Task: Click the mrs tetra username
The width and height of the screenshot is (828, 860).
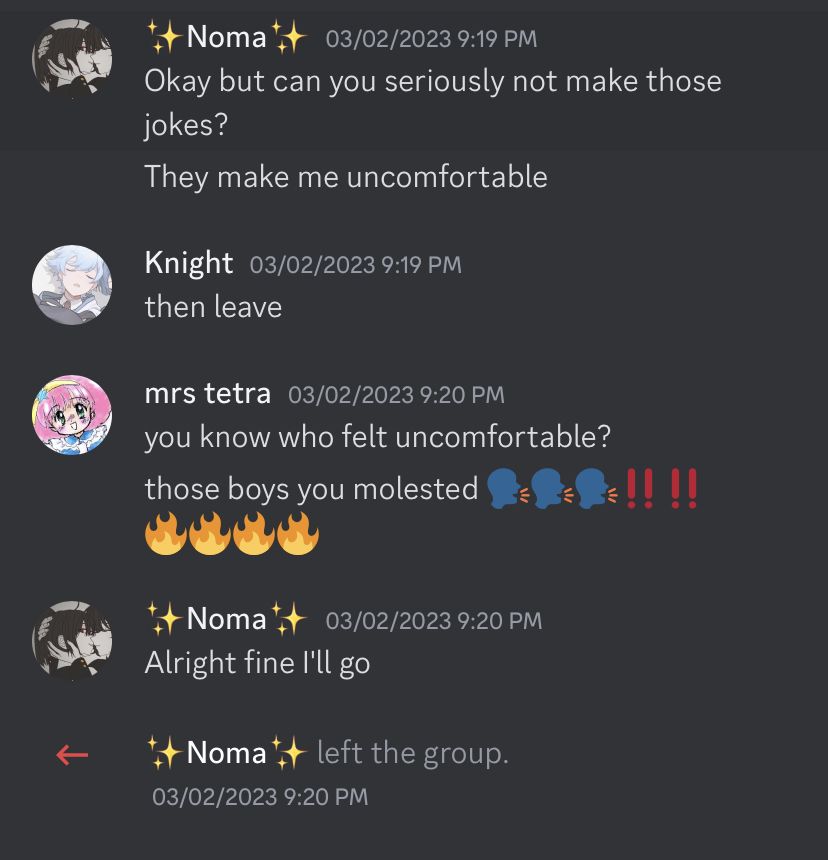Action: (207, 393)
